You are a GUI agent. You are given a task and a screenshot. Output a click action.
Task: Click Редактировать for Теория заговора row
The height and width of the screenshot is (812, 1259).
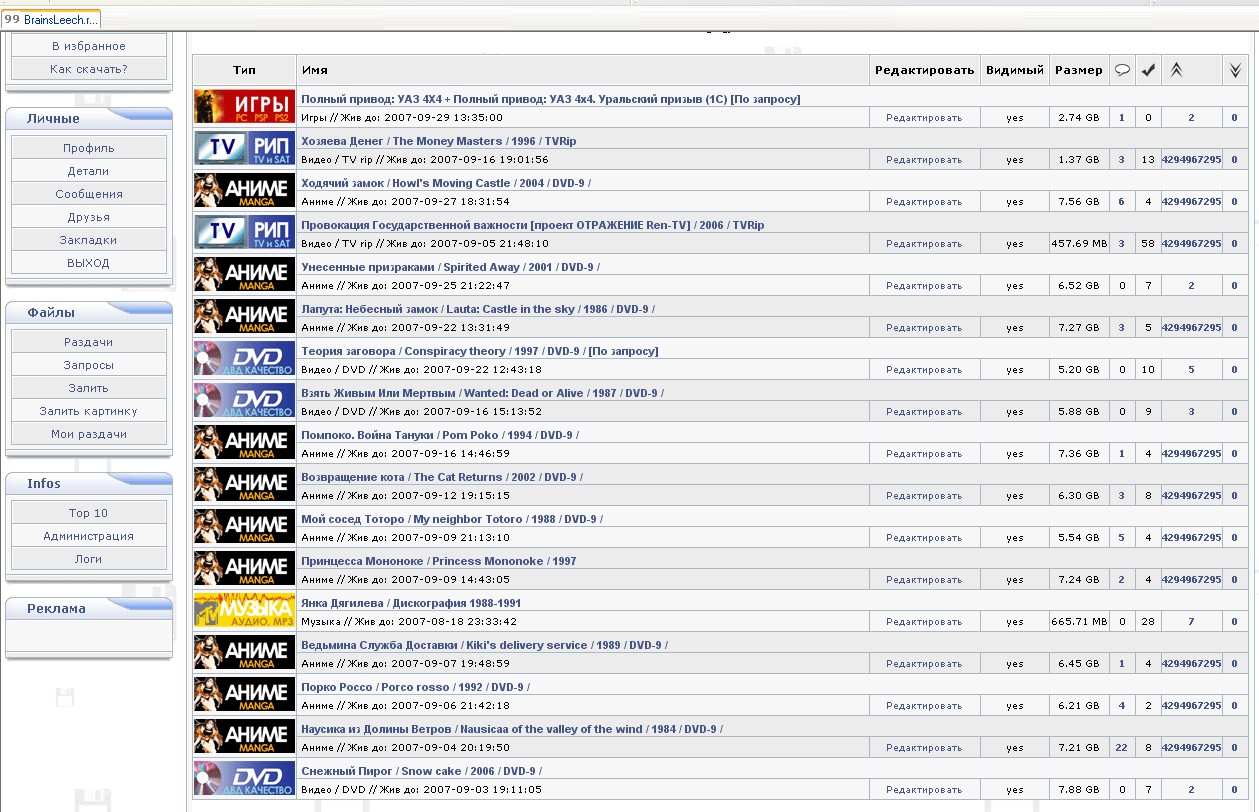point(924,369)
